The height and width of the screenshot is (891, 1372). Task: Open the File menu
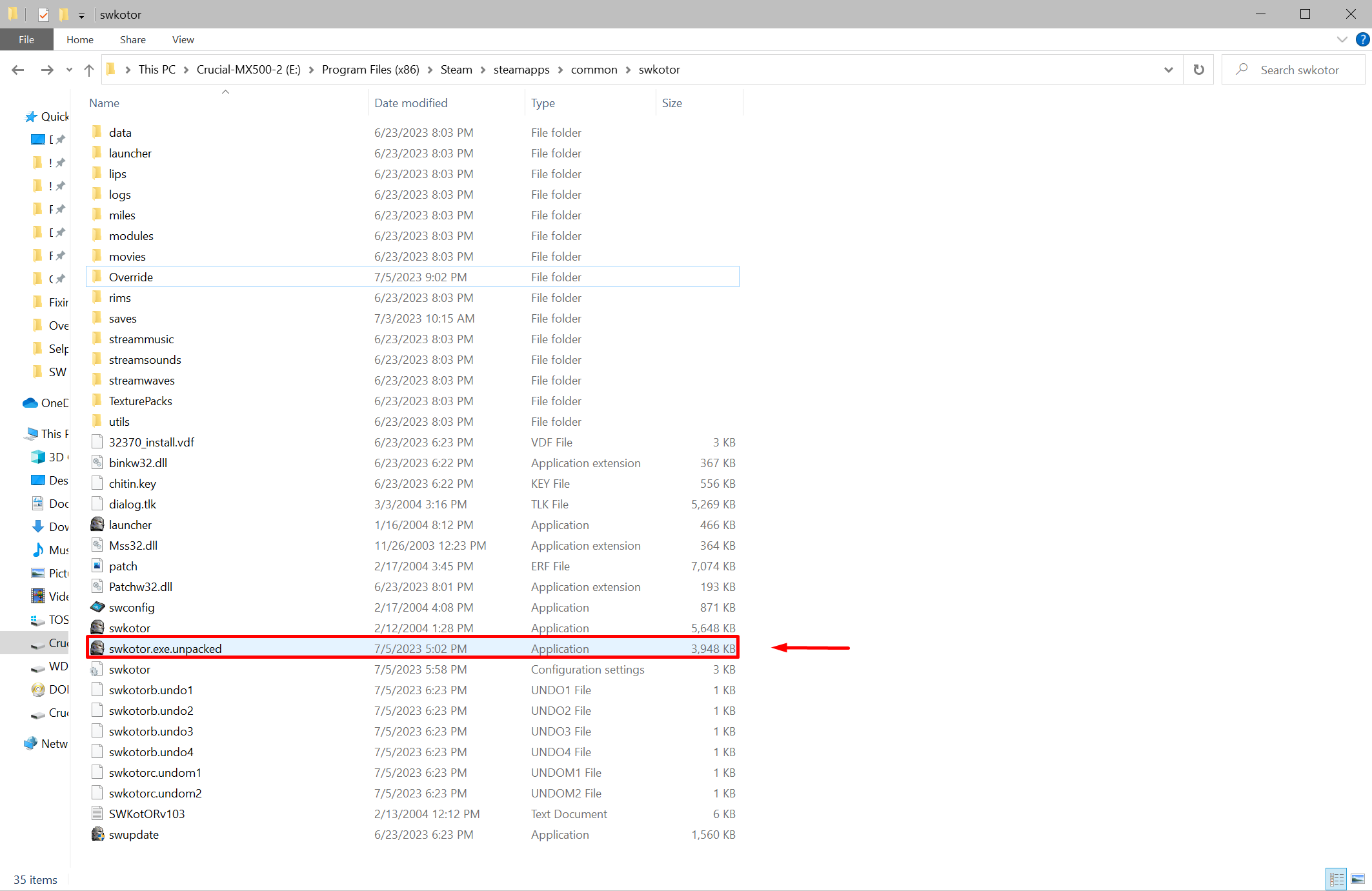click(x=26, y=39)
